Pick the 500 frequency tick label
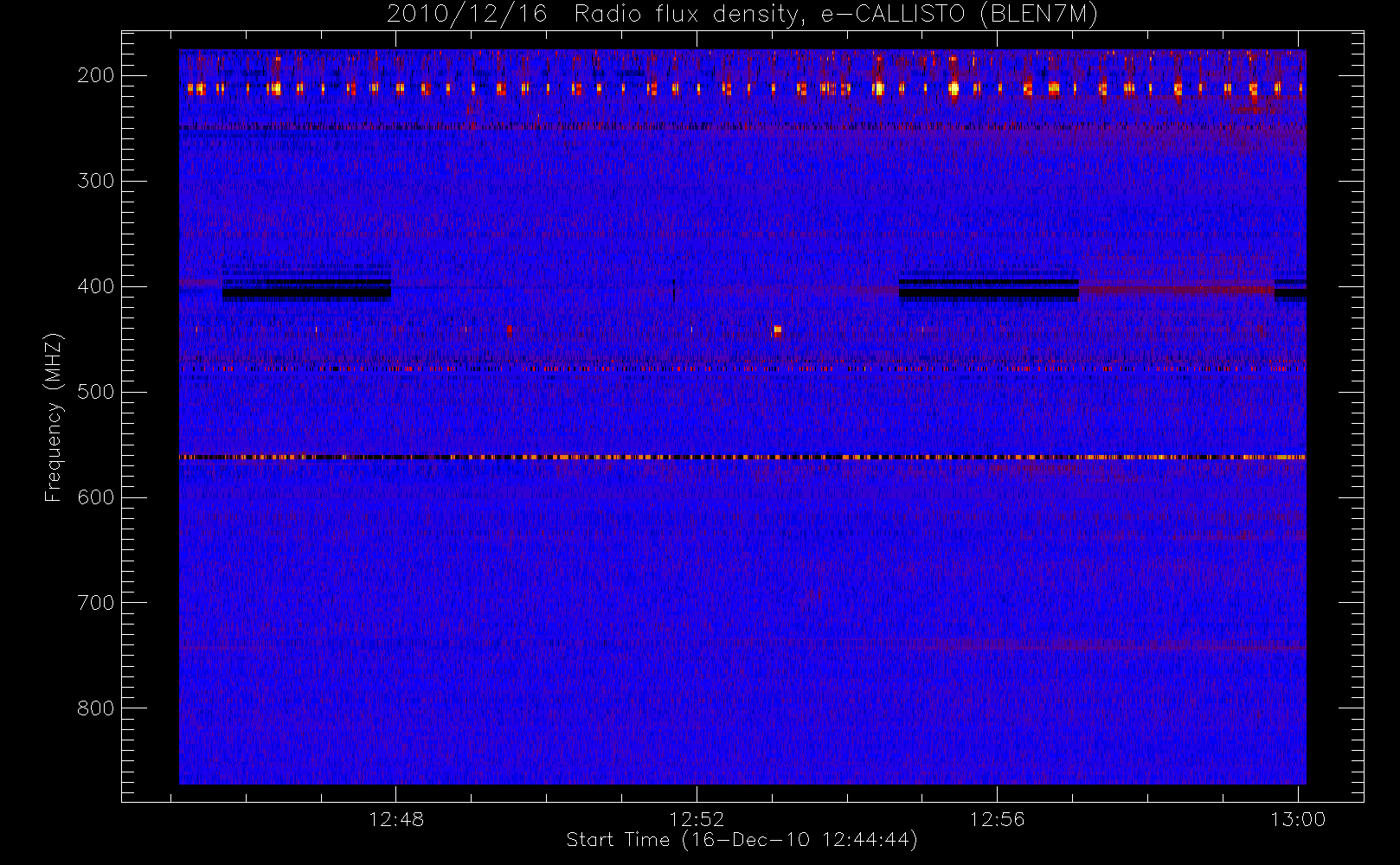The width and height of the screenshot is (1400, 865). [x=96, y=392]
